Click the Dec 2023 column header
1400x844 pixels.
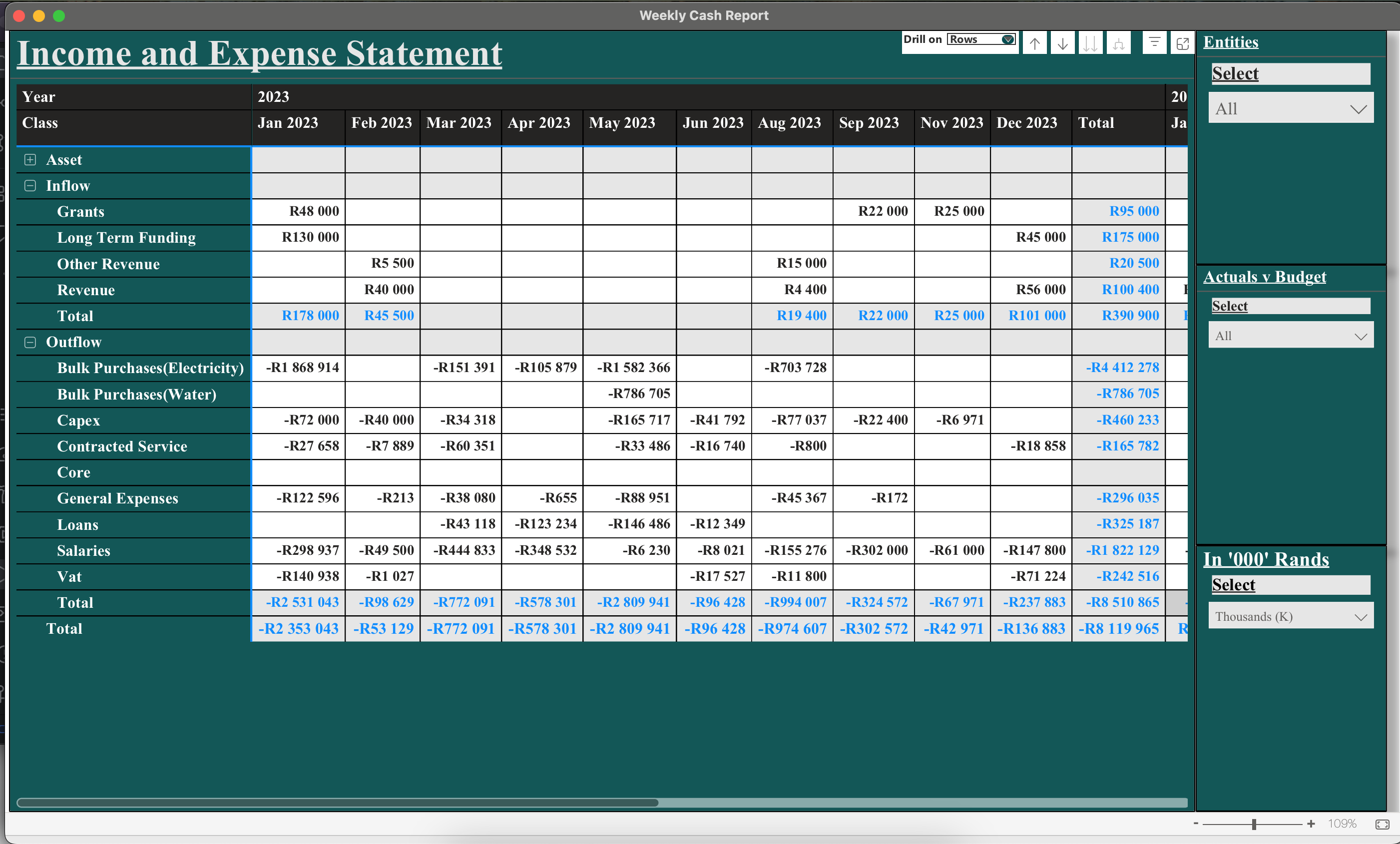pyautogui.click(x=1026, y=123)
